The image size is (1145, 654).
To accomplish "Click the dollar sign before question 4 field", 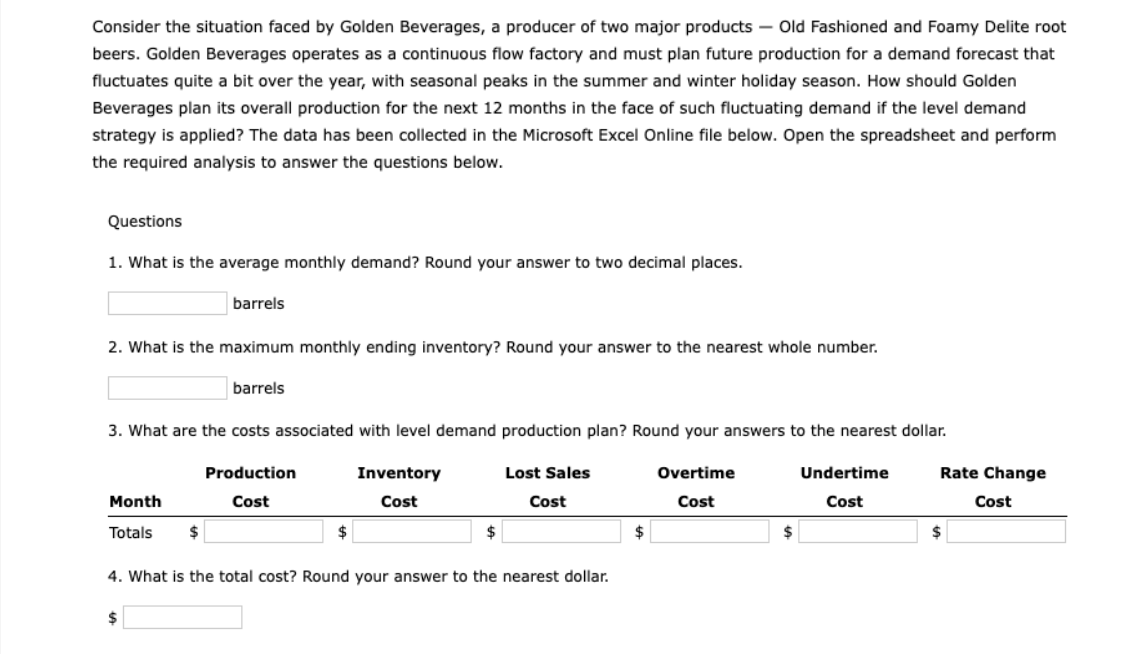I will click(109, 616).
